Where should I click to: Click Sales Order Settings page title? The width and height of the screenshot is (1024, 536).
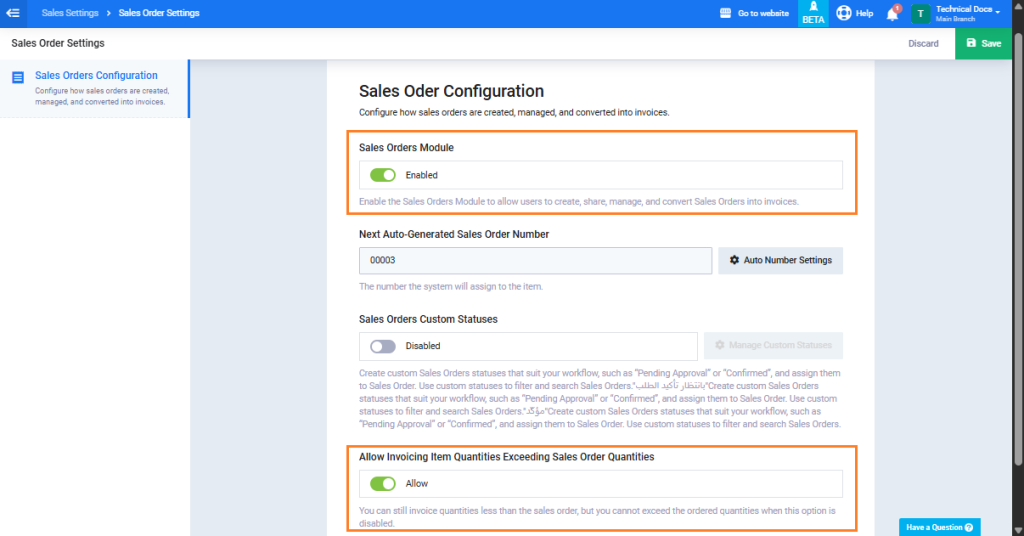57,43
